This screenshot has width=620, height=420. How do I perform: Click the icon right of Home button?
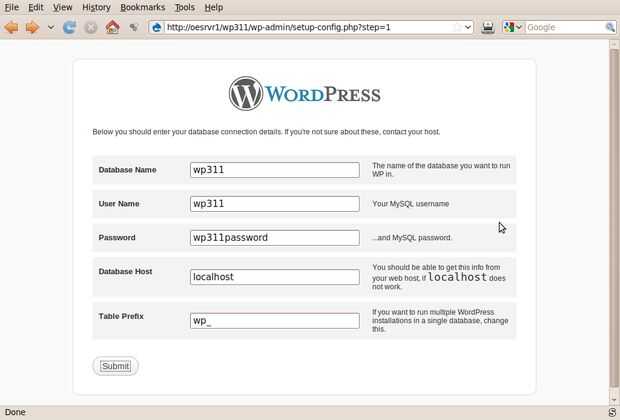pos(134,27)
